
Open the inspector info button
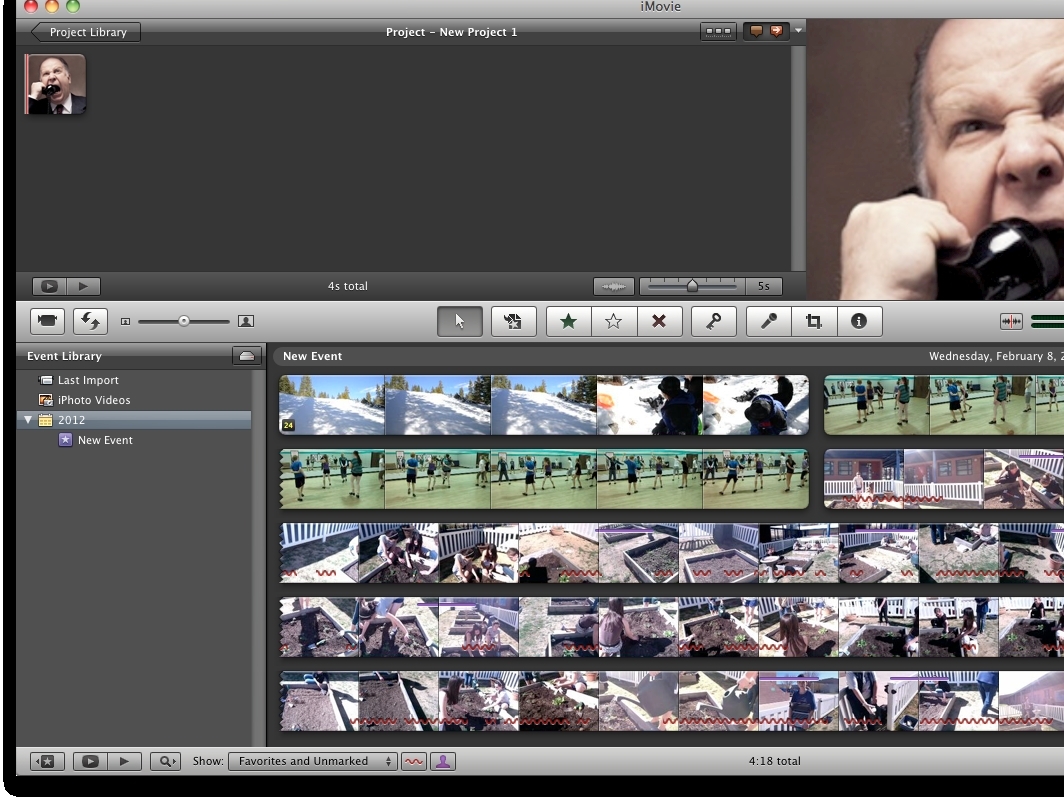pyautogui.click(x=859, y=321)
